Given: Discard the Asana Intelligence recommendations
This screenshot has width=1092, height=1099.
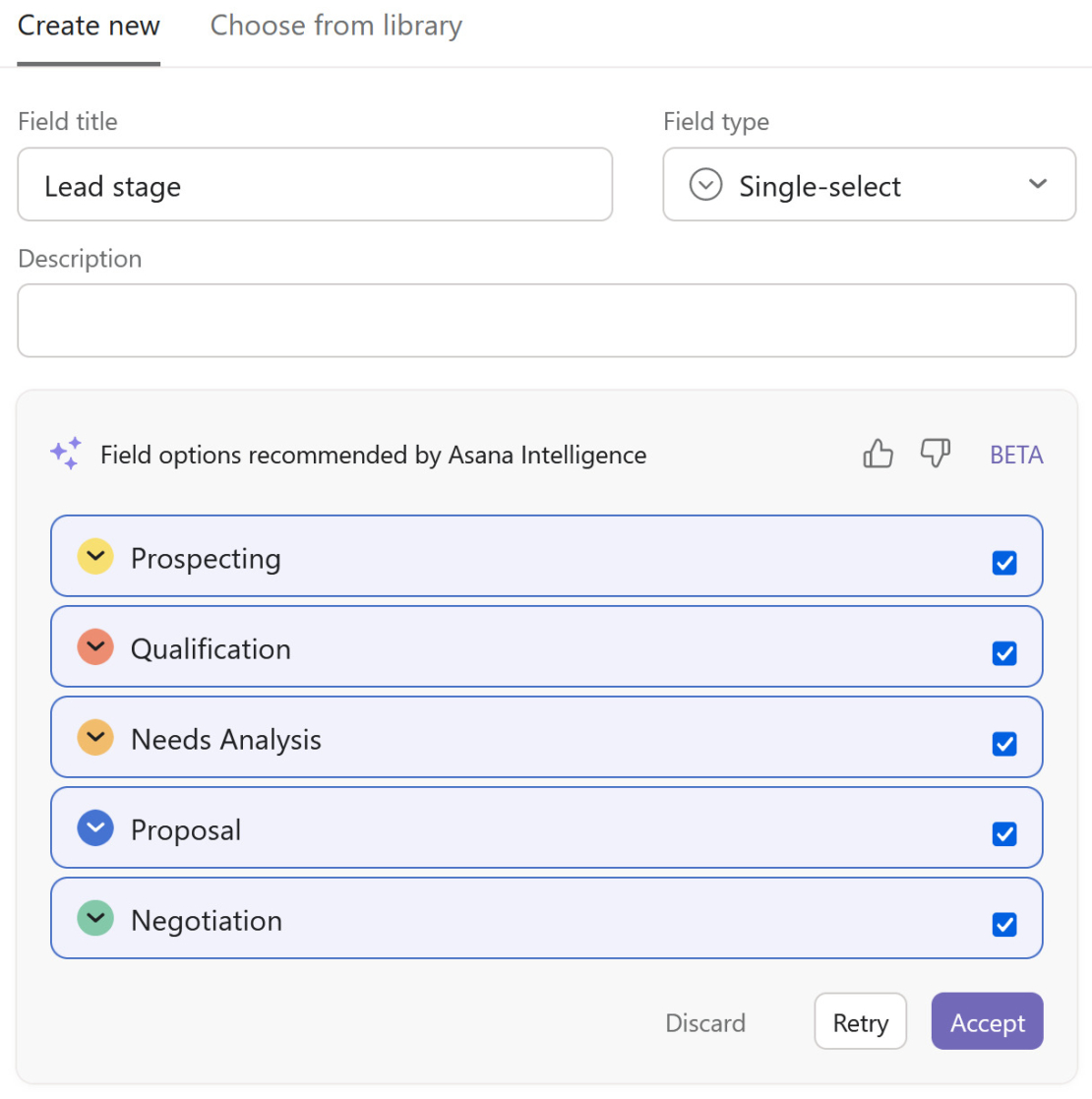Looking at the screenshot, I should coord(705,1021).
